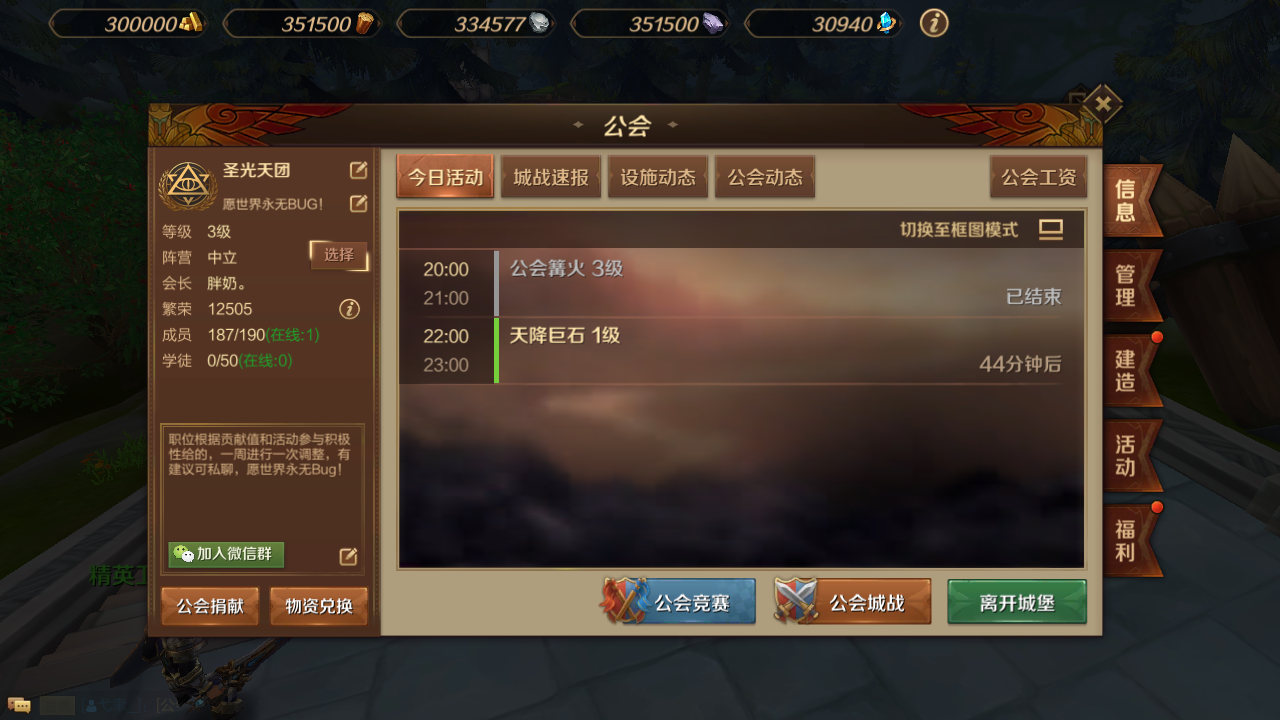Click the blue crystal resource icon

coord(886,24)
